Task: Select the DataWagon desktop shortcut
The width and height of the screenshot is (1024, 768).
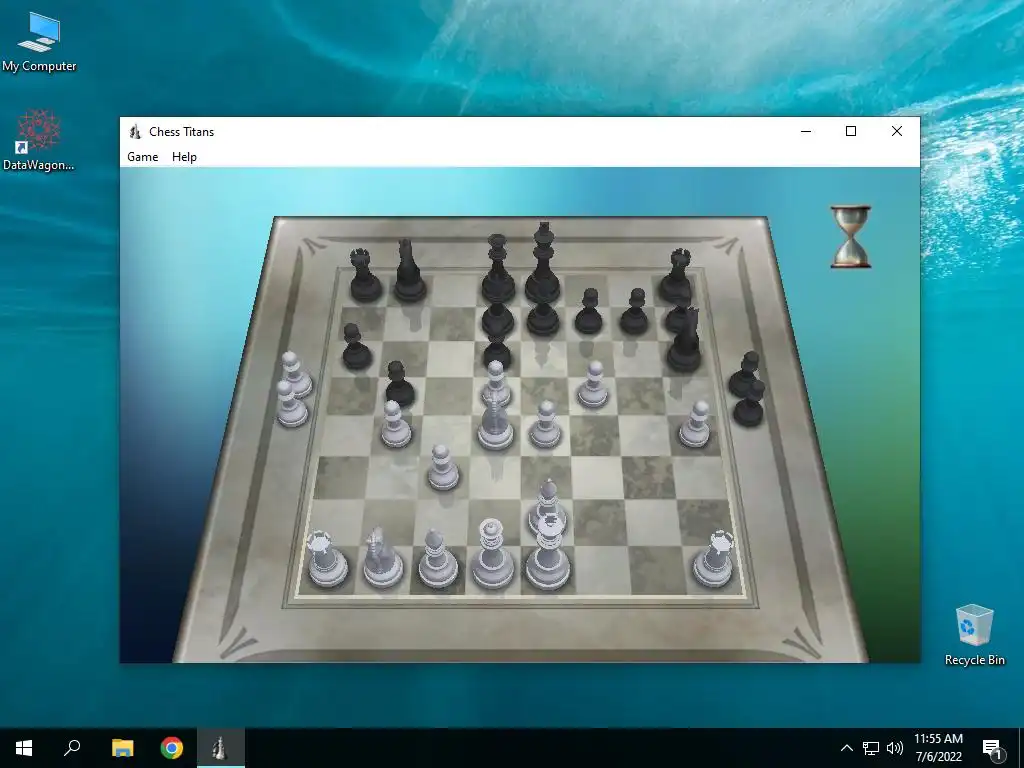Action: 39,140
